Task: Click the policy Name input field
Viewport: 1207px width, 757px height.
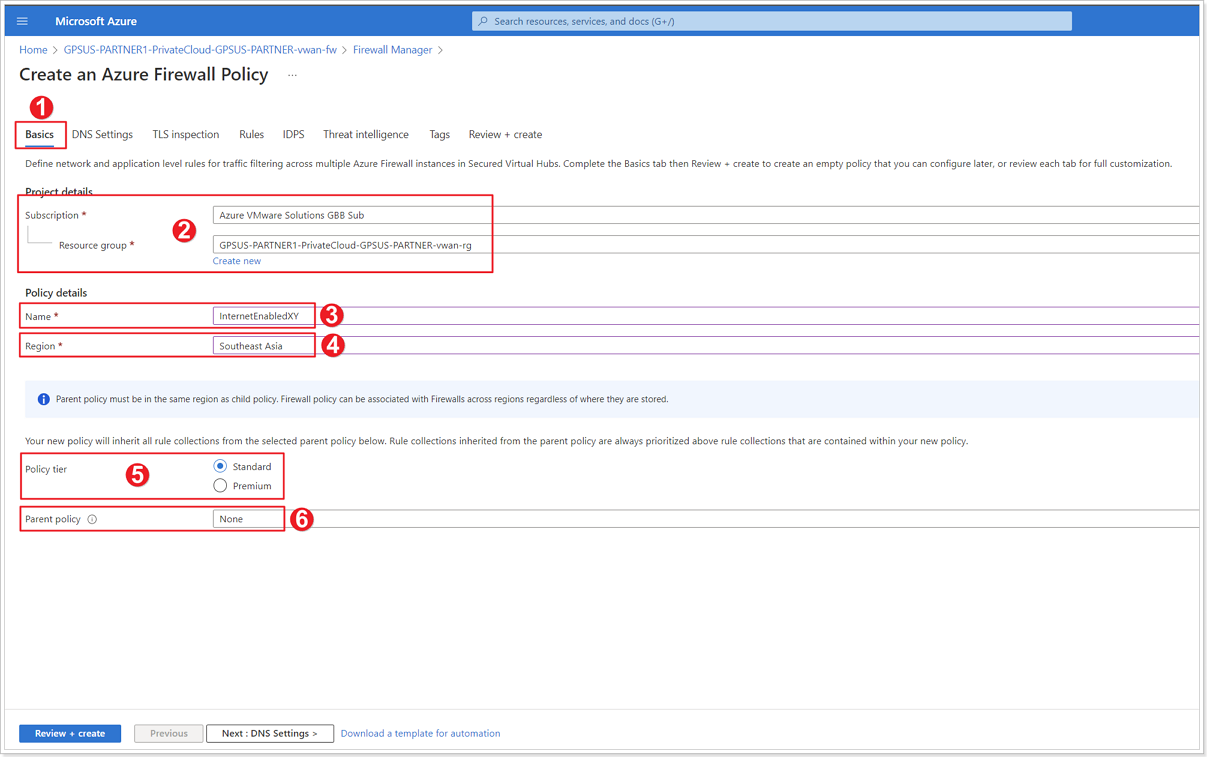Action: coord(706,316)
